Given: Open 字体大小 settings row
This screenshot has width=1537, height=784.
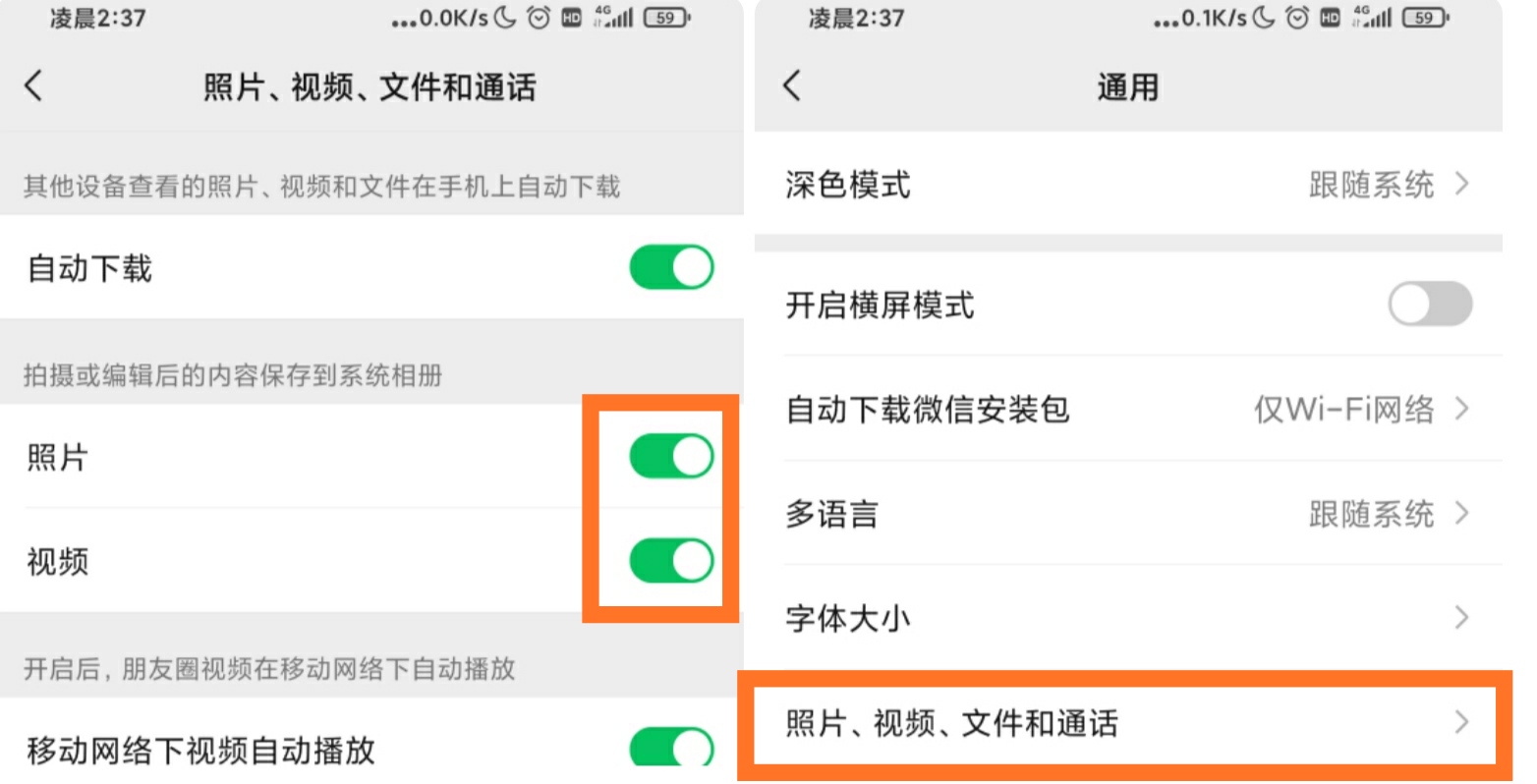Looking at the screenshot, I should pos(1128,617).
